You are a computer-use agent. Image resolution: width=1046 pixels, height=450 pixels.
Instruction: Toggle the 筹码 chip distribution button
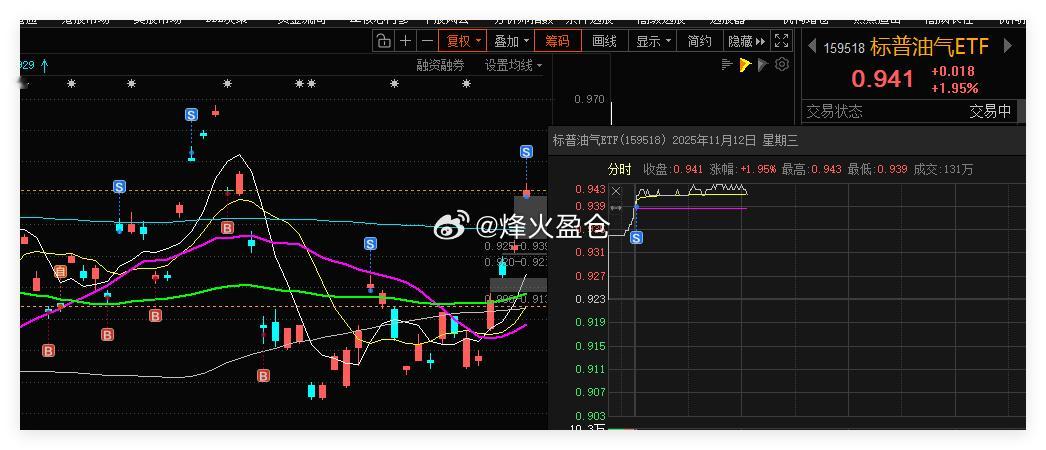[x=558, y=41]
